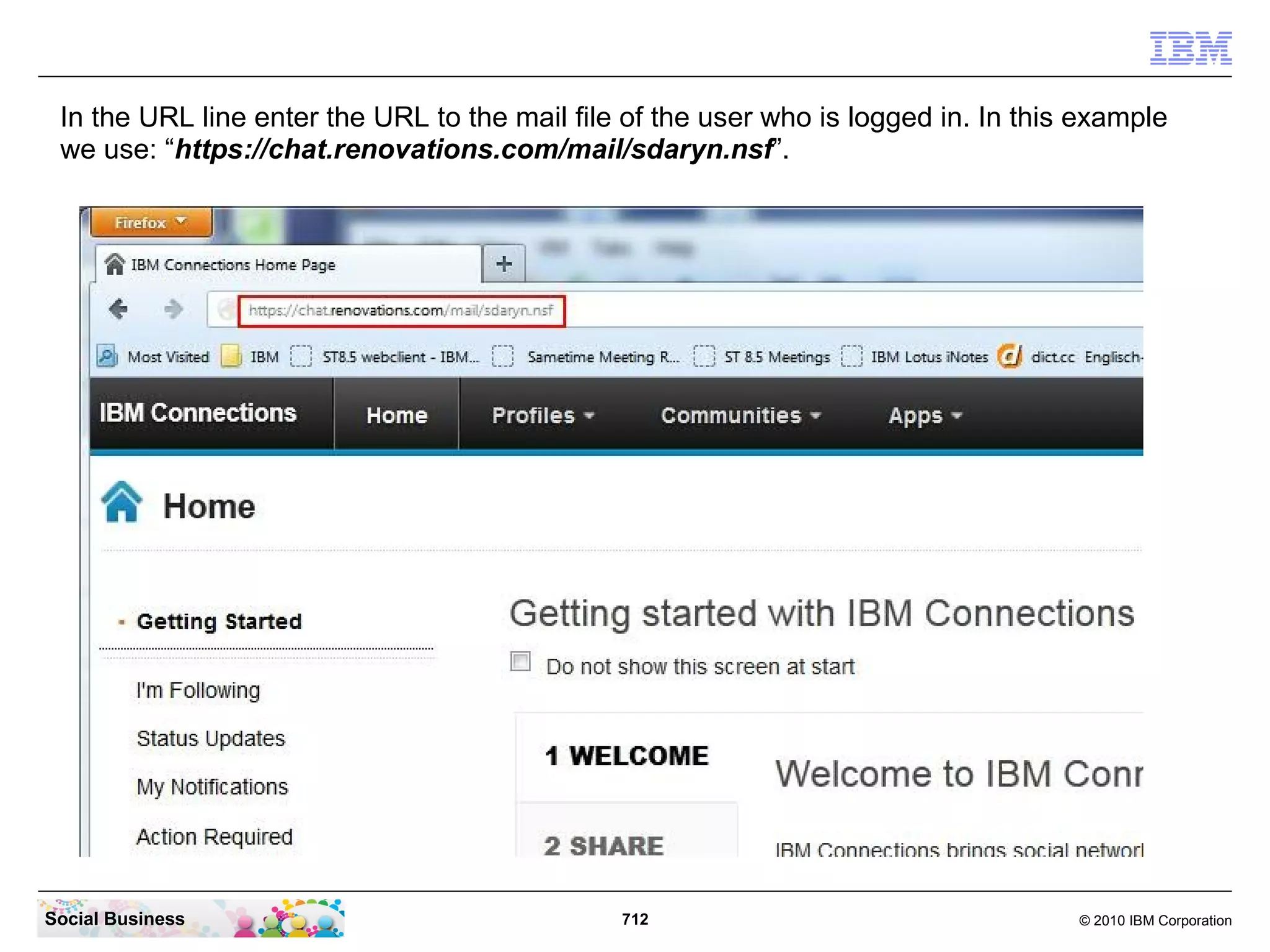Open the Sametime Meeting R... bookmark
The image size is (1270, 952).
(603, 357)
